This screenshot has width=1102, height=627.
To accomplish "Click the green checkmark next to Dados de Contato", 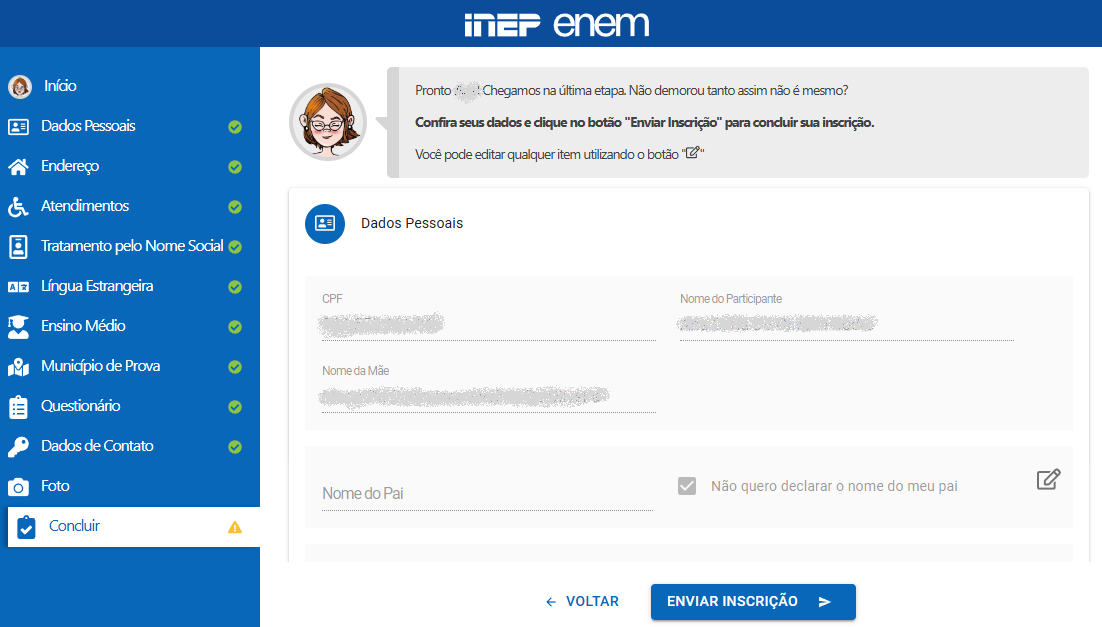I will tap(235, 447).
